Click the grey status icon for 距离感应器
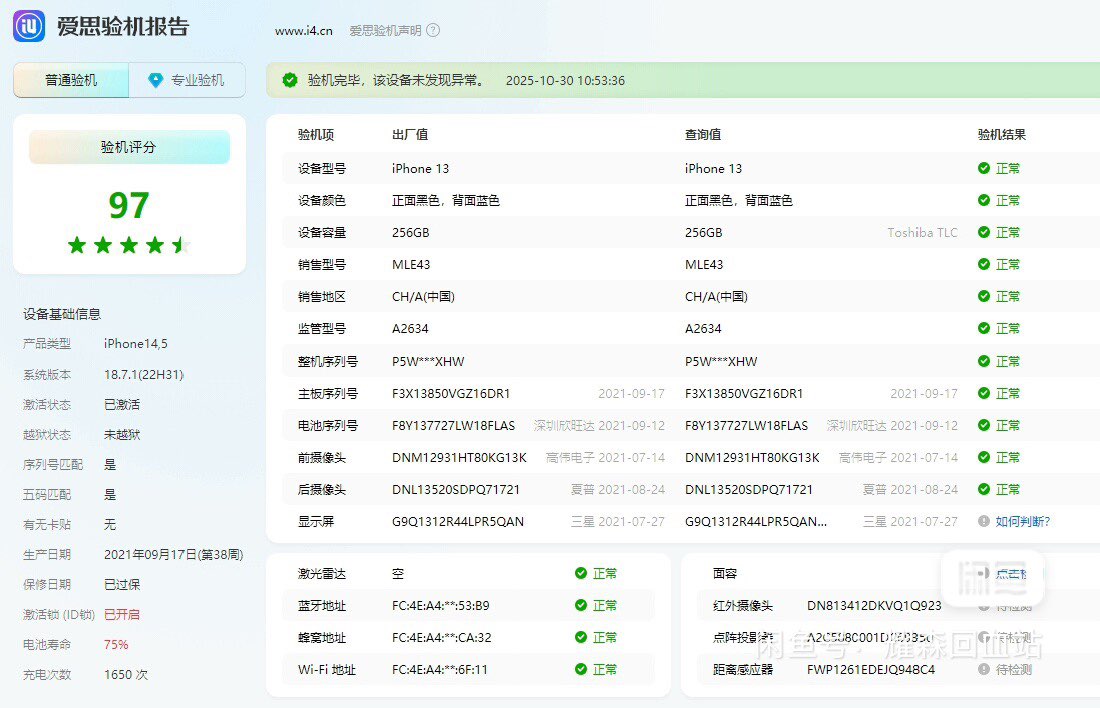This screenshot has height=708, width=1100. [x=984, y=669]
